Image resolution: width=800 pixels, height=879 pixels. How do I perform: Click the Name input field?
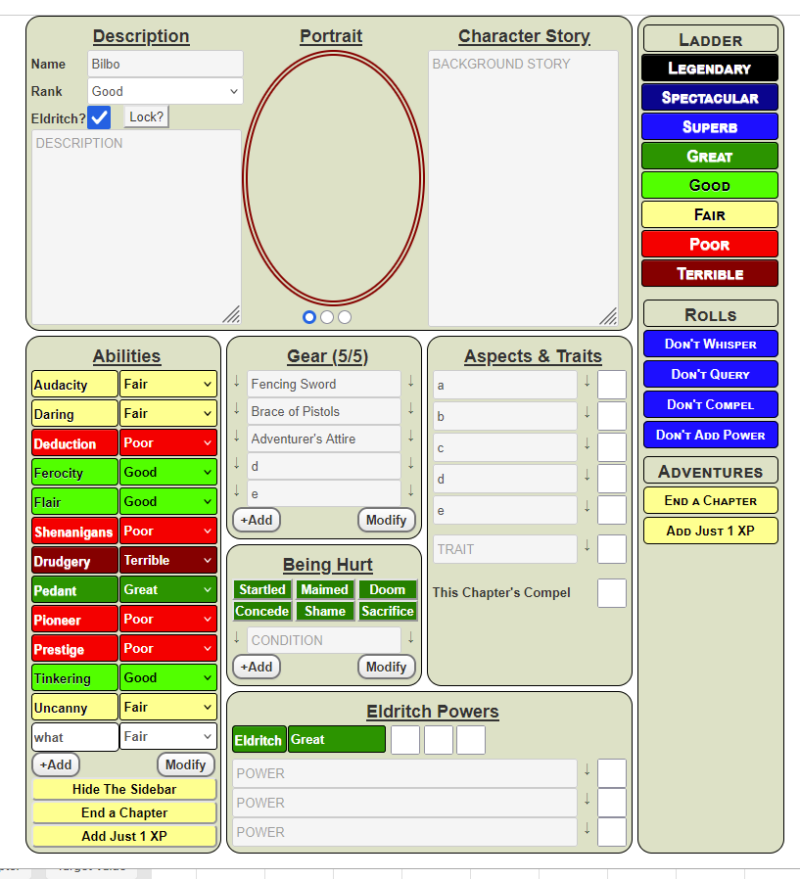(165, 64)
